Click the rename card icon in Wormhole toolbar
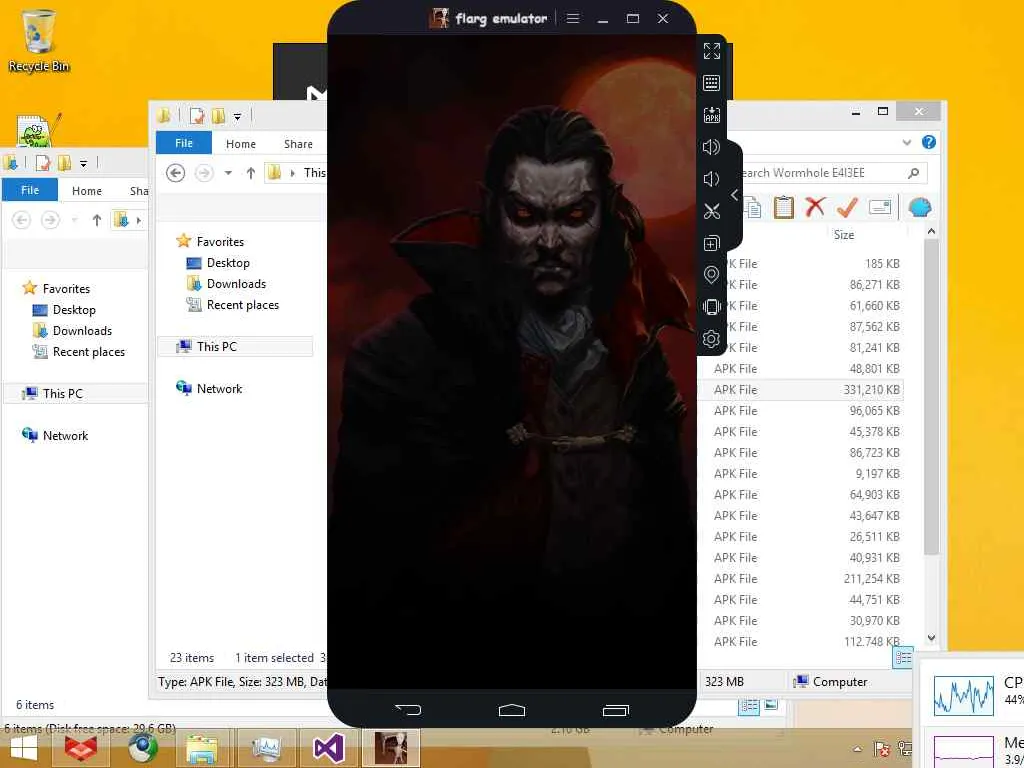The image size is (1024, 768). [880, 207]
